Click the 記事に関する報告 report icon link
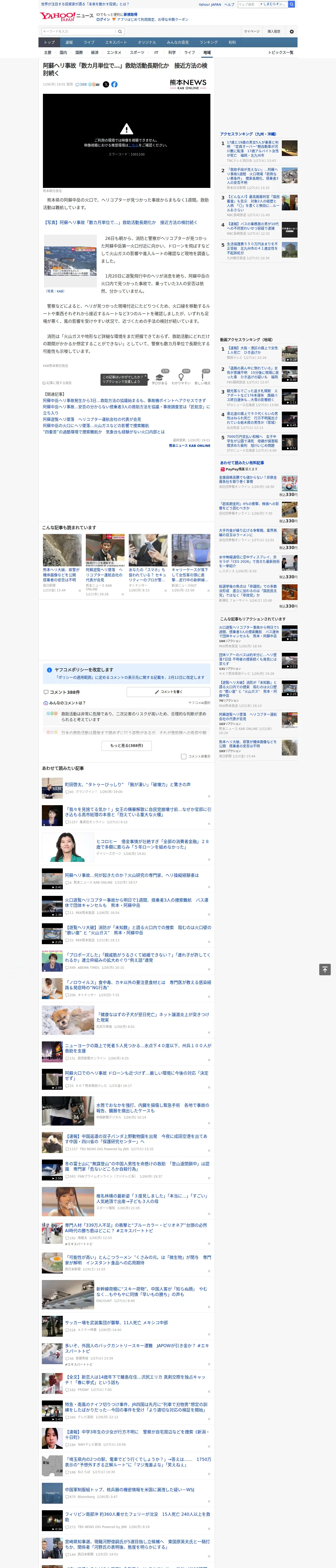336x1568 pixels. (57, 383)
